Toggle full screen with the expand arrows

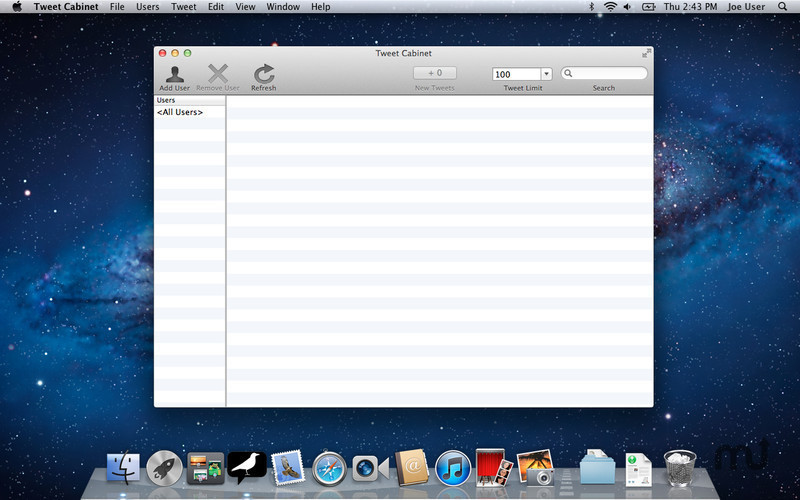[646, 52]
